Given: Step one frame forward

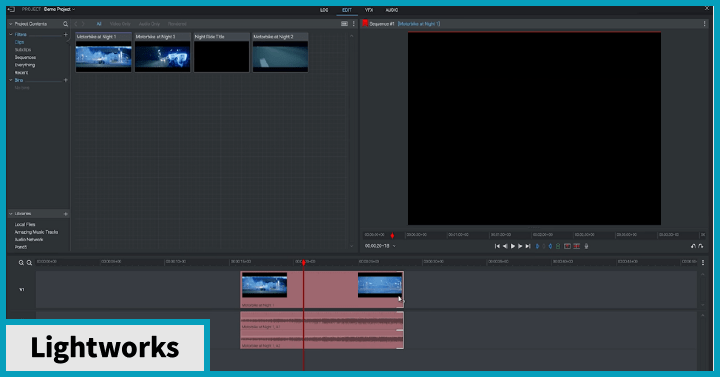Looking at the screenshot, I should [520, 247].
